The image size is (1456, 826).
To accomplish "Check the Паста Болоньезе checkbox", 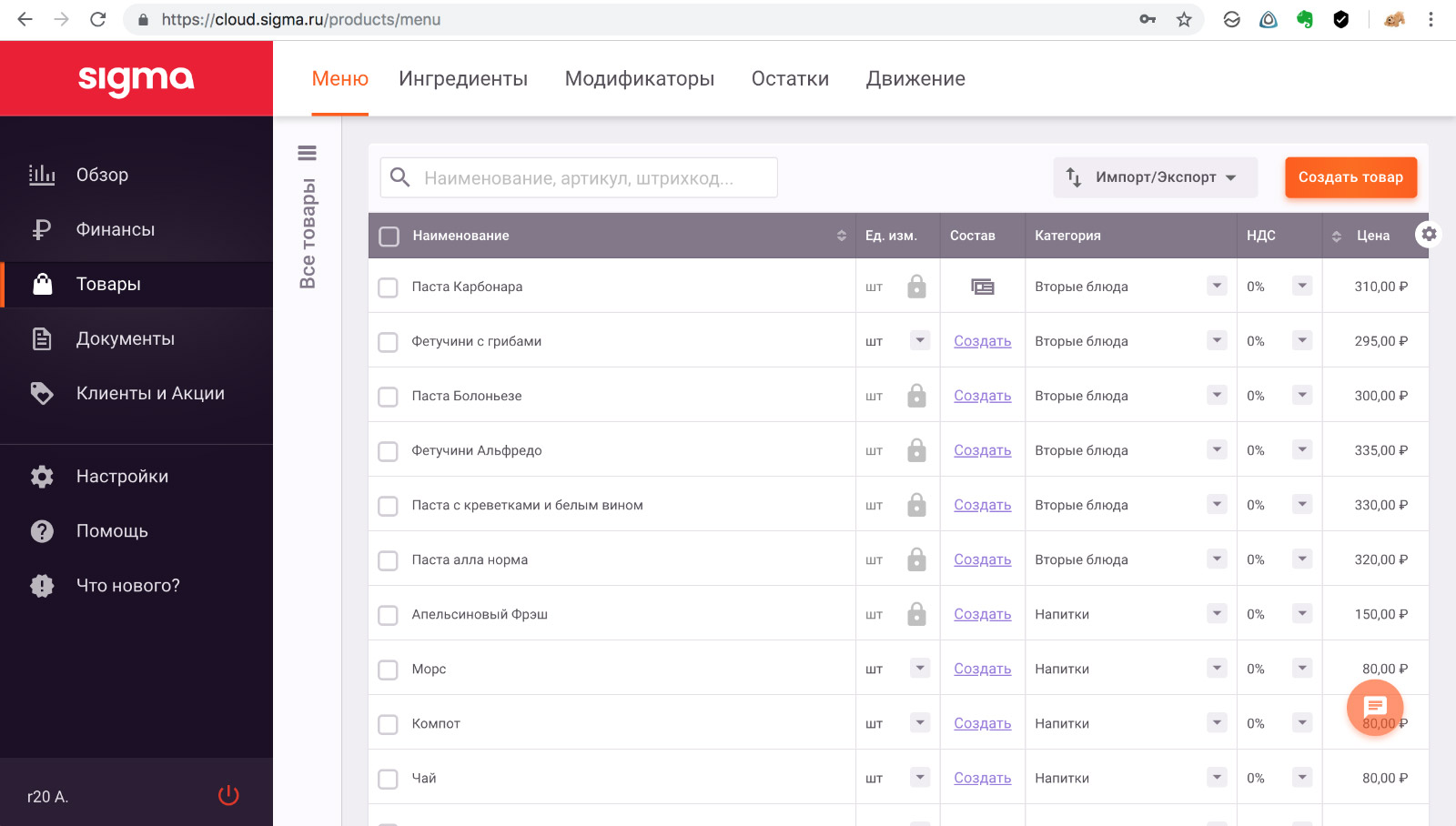I will point(388,397).
